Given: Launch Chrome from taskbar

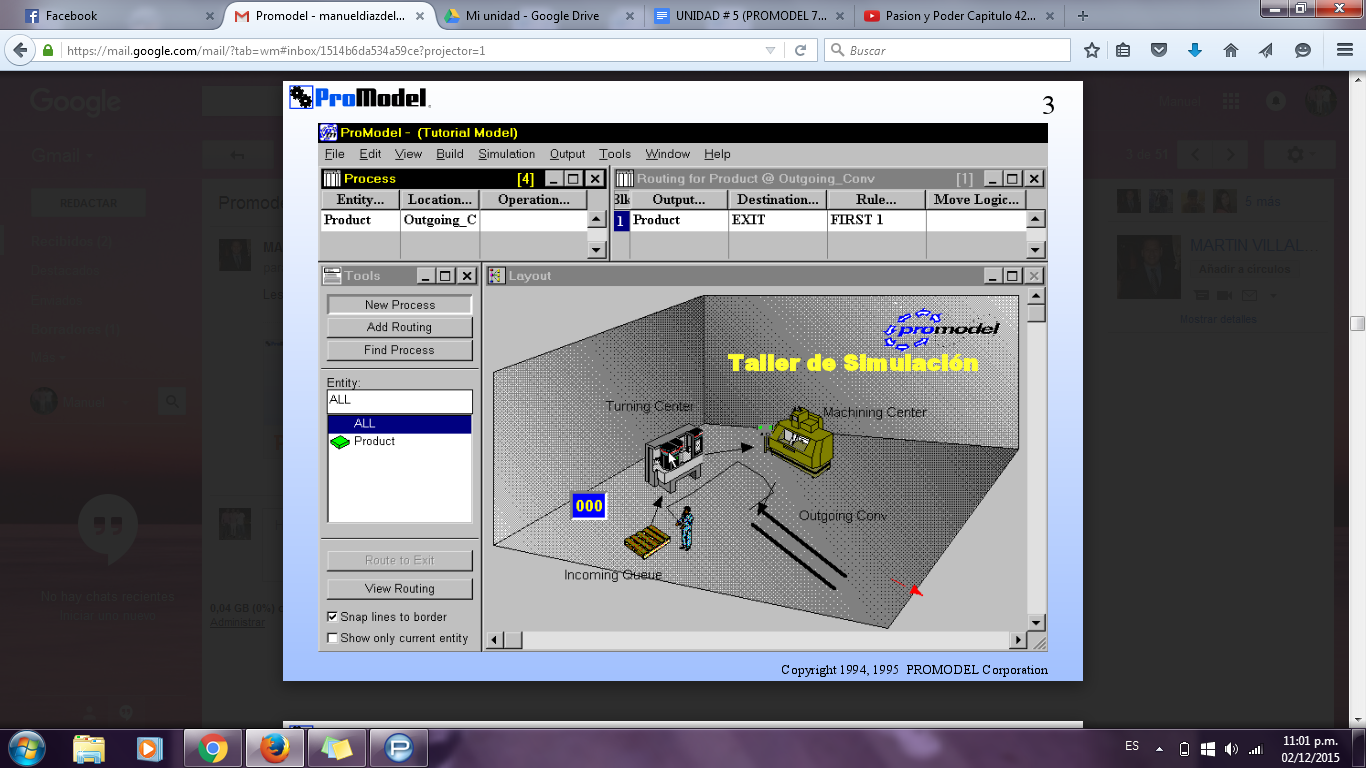Looking at the screenshot, I should [212, 748].
